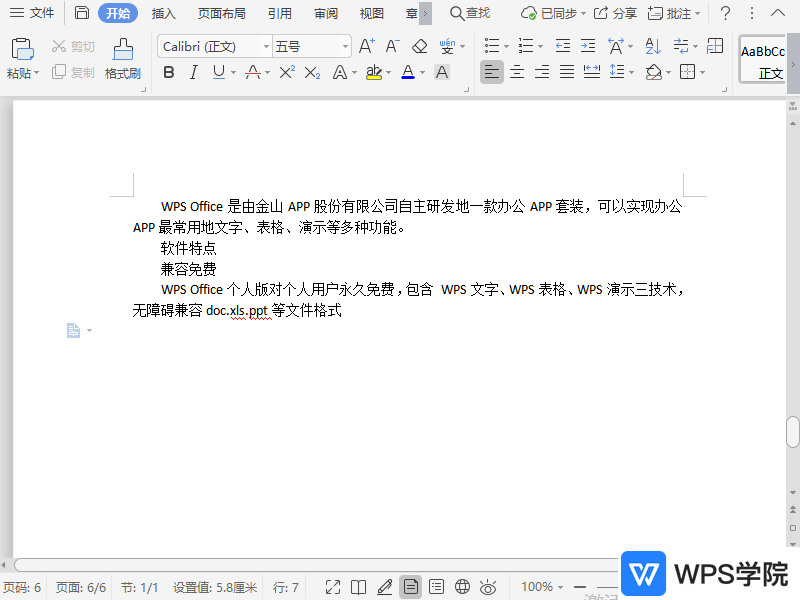This screenshot has width=800, height=600.
Task: Toggle bold formatting
Action: (168, 72)
